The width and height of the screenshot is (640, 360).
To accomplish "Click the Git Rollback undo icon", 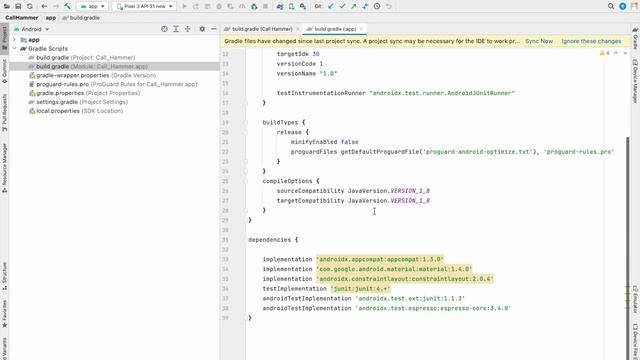I will pos(389,6).
